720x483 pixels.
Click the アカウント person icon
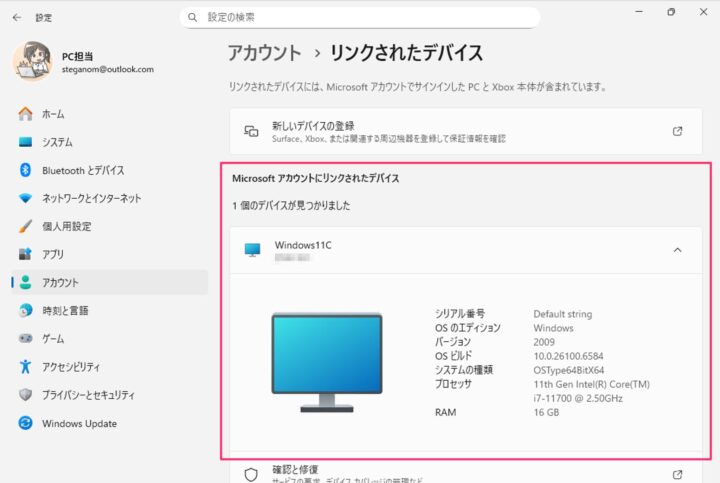click(26, 282)
